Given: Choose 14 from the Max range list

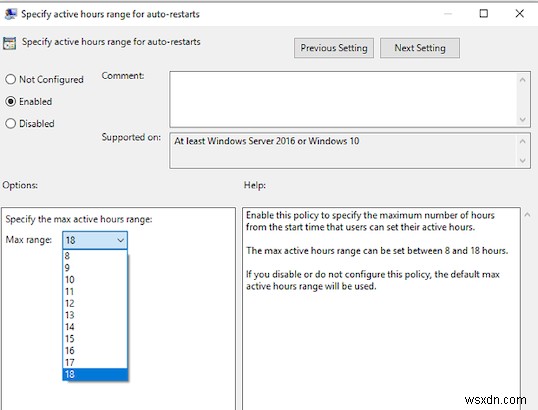Looking at the screenshot, I should pyautogui.click(x=95, y=327).
